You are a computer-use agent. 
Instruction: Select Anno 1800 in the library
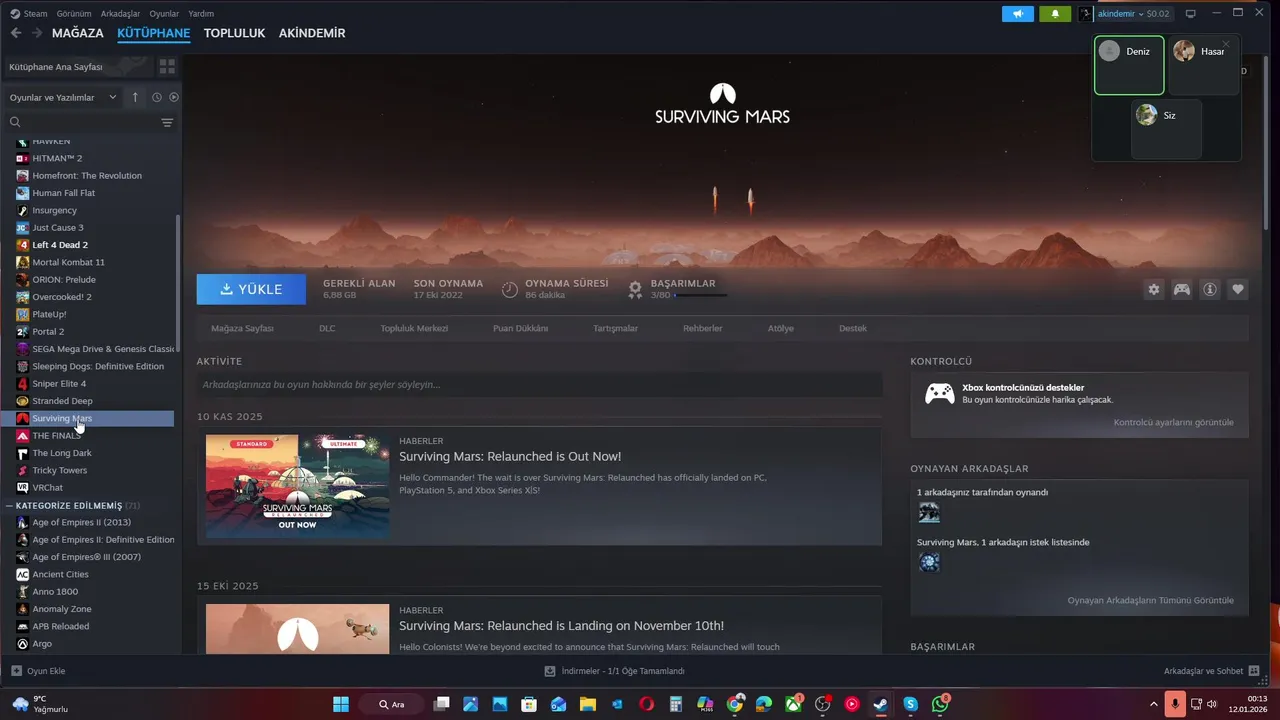[x=55, y=592]
